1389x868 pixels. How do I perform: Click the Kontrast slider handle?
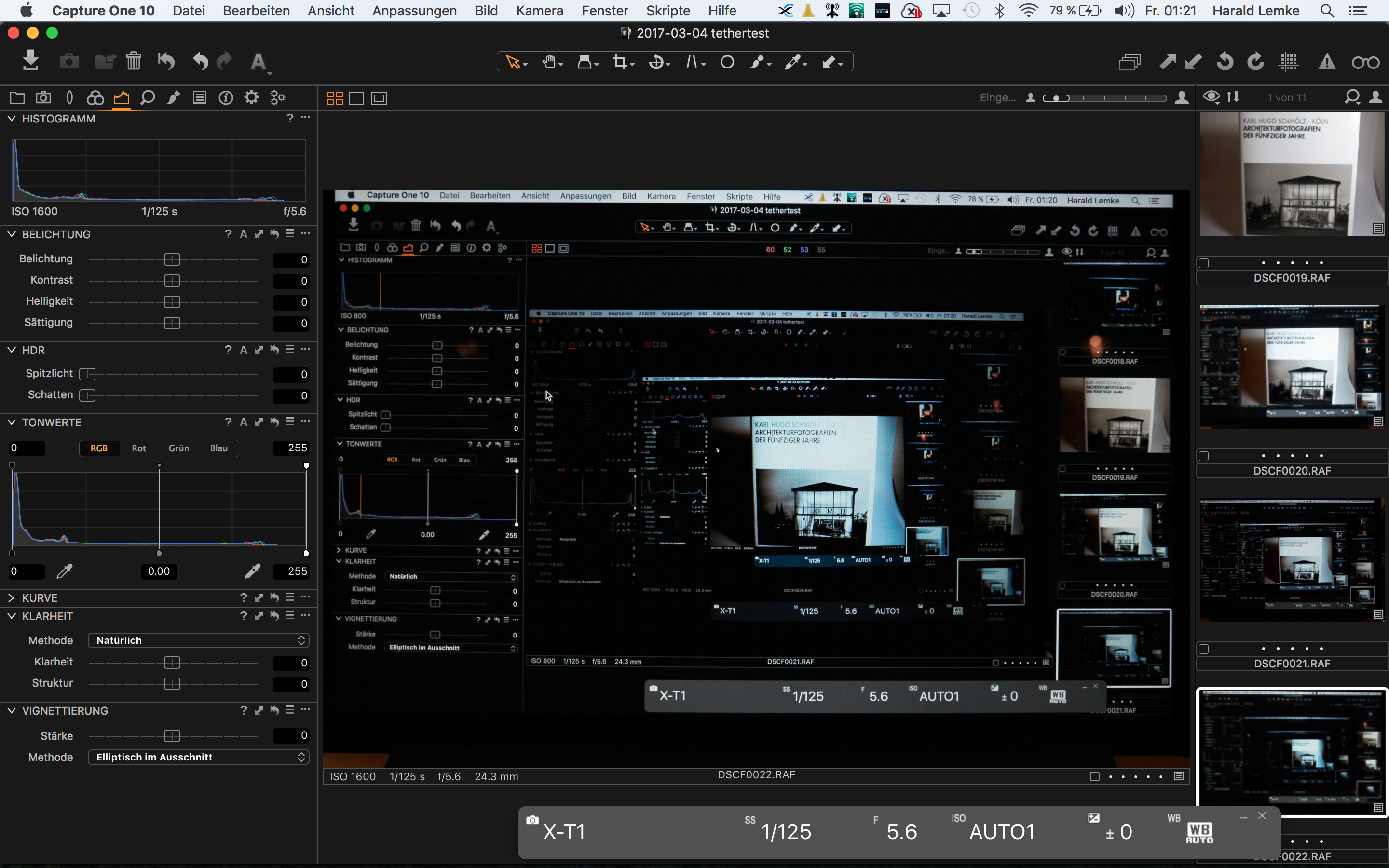tap(172, 281)
